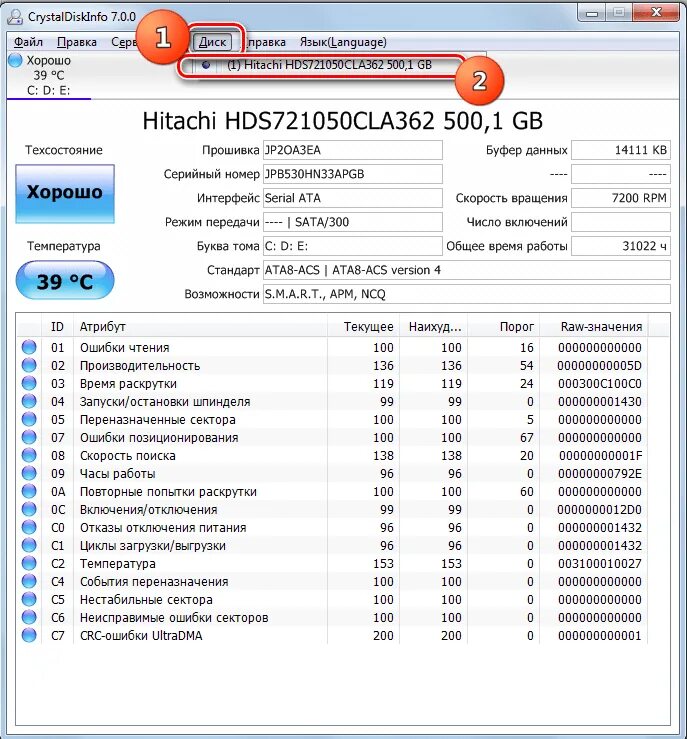Viewport: 687px width, 739px height.
Task: Open the Диск menu
Action: (212, 42)
